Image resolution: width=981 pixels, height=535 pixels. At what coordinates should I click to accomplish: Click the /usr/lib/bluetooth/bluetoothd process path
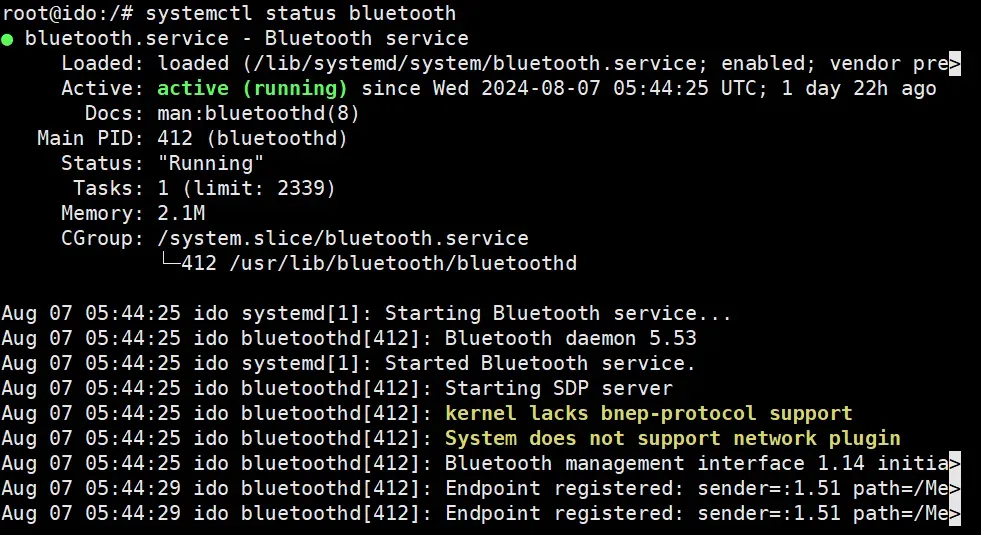tap(403, 263)
